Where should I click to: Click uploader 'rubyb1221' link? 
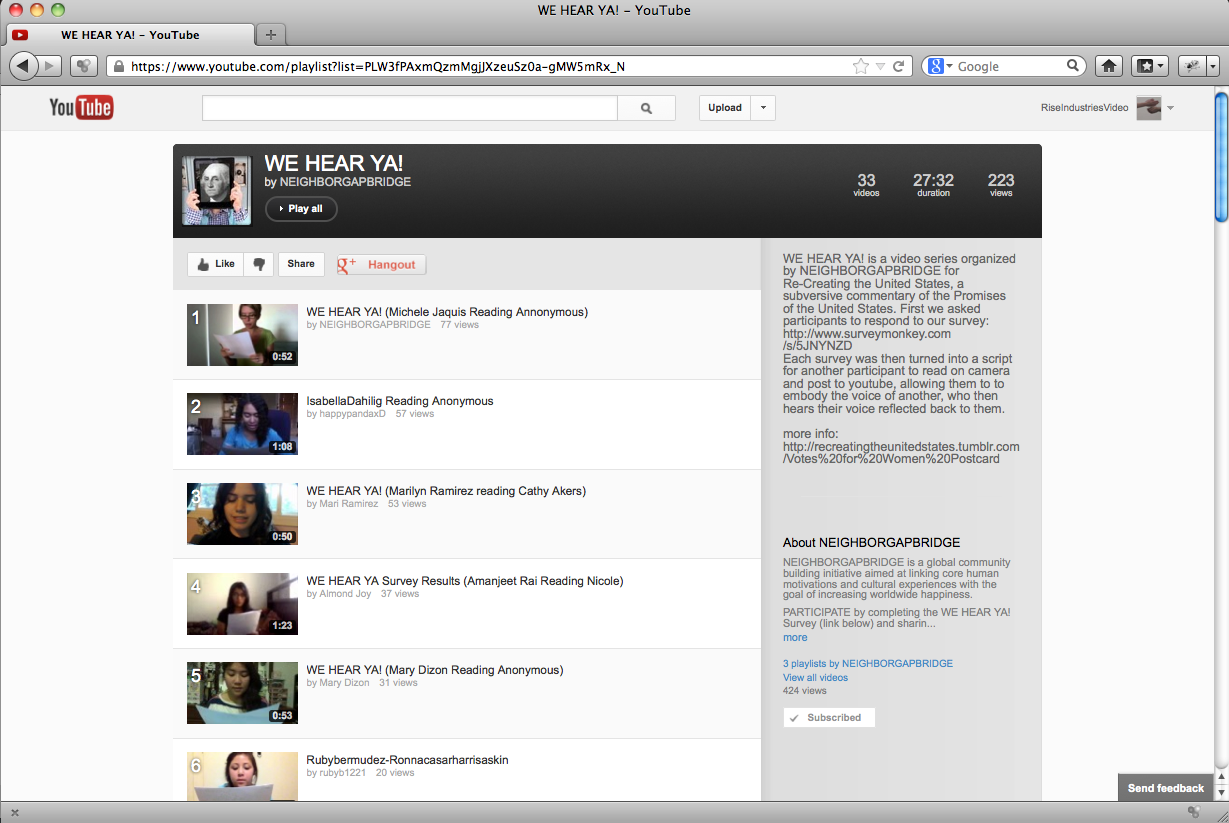[x=342, y=773]
